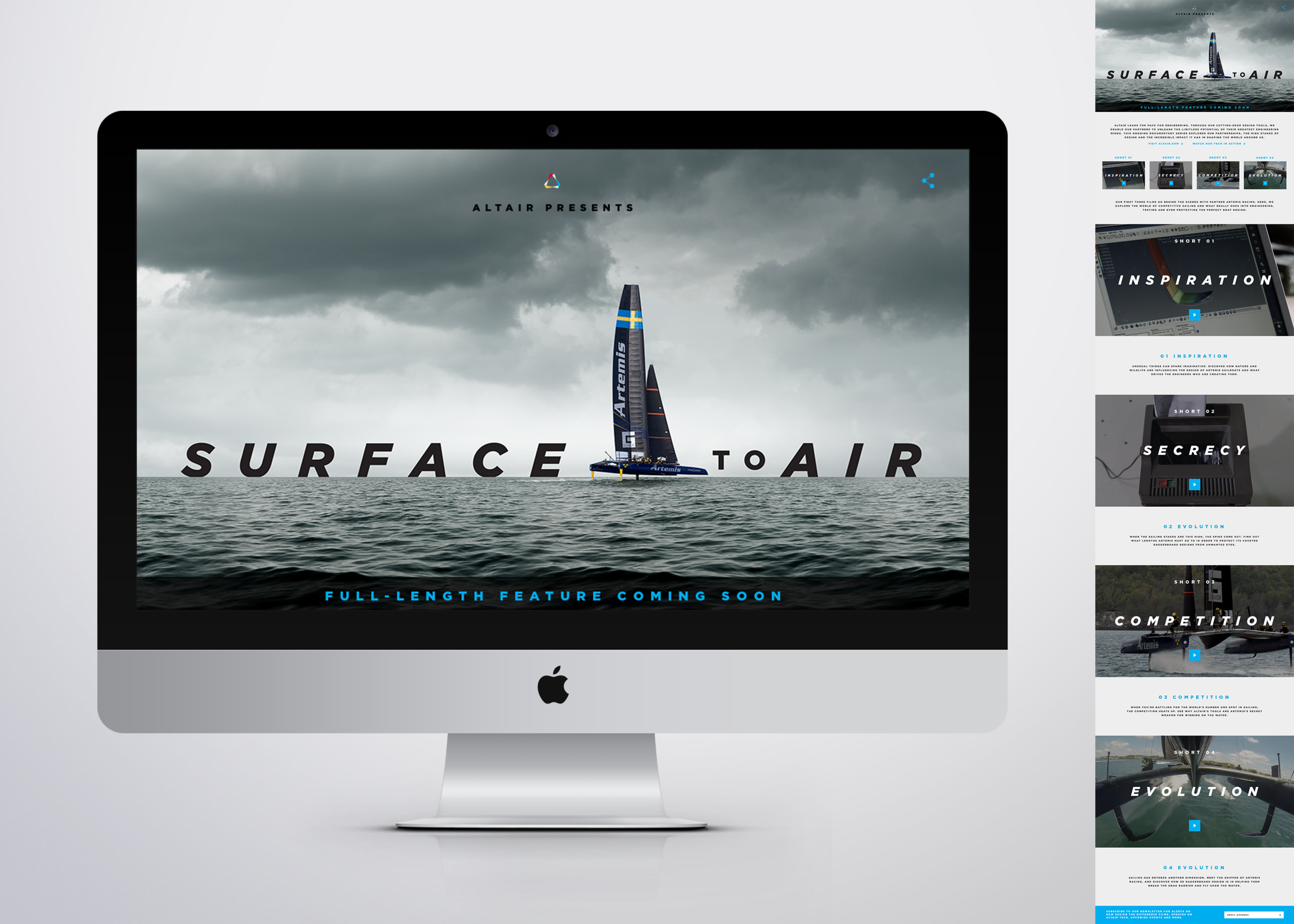Submit the email address with the arrow button
Viewport: 1294px width, 924px height.
1280,915
